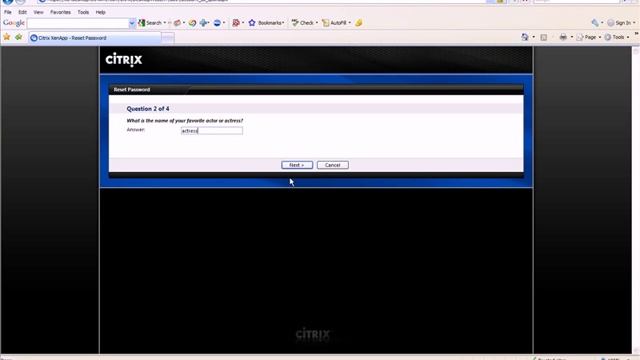Screen dimensions: 640x360
Task: Expand the Search button dropdown arrow
Action: (165, 23)
